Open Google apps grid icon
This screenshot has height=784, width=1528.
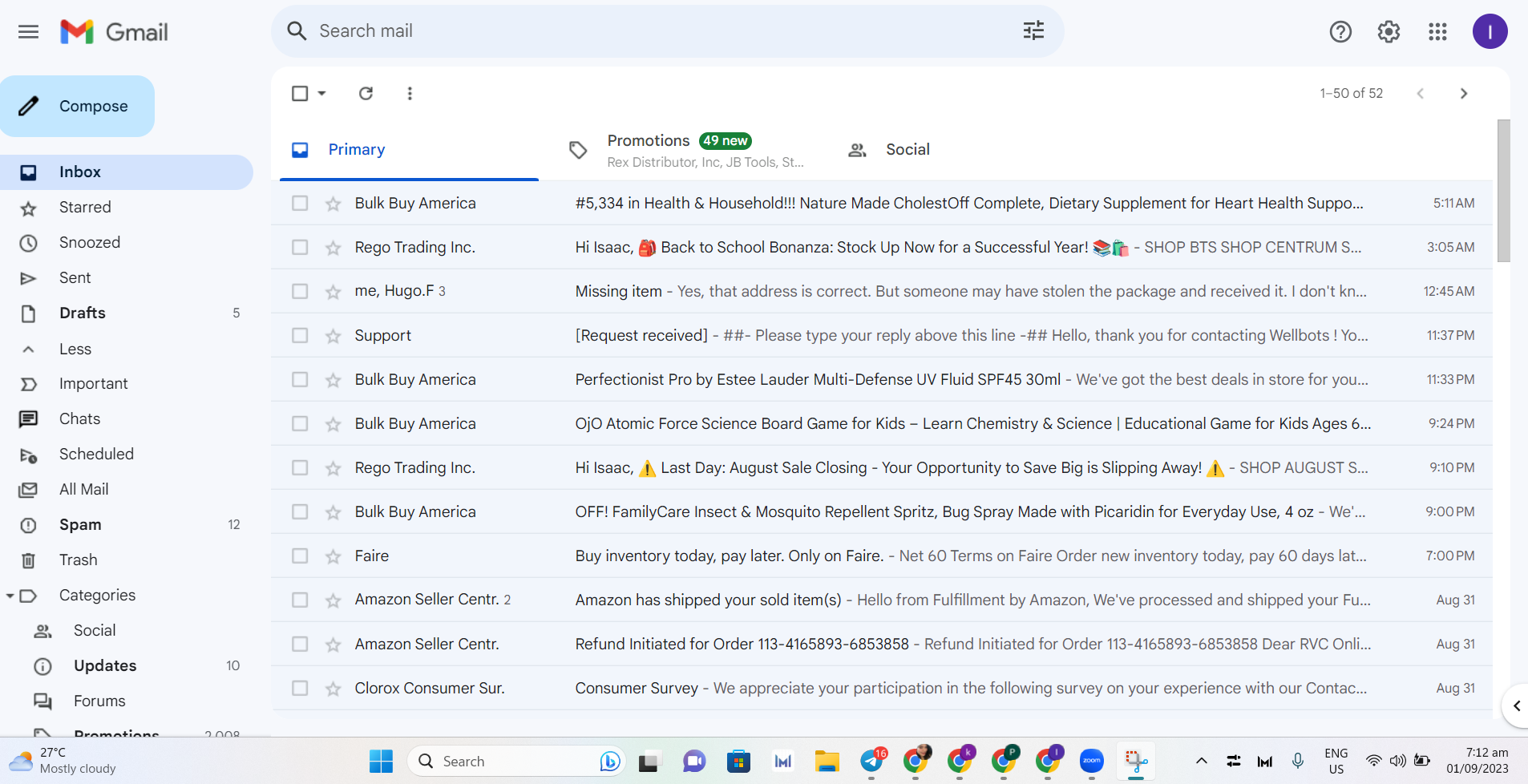[x=1437, y=31]
